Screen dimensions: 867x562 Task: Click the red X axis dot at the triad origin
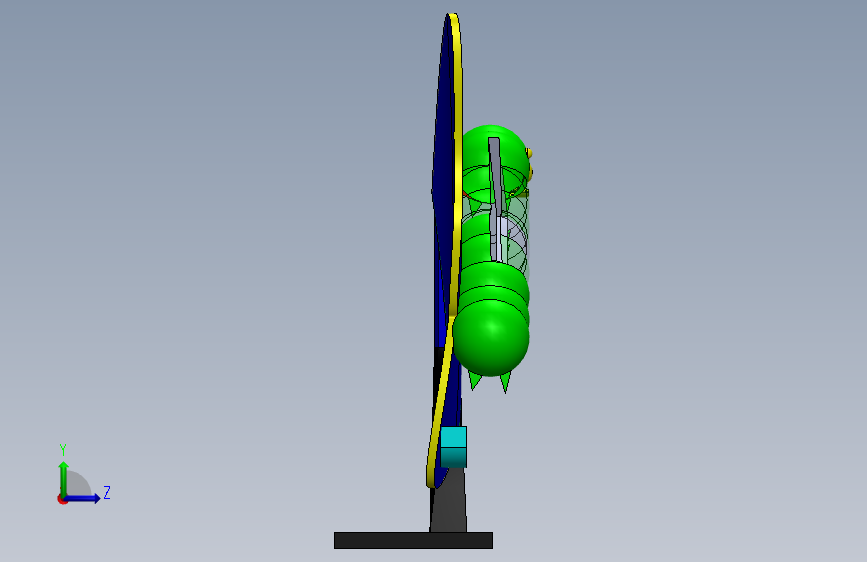point(62,499)
